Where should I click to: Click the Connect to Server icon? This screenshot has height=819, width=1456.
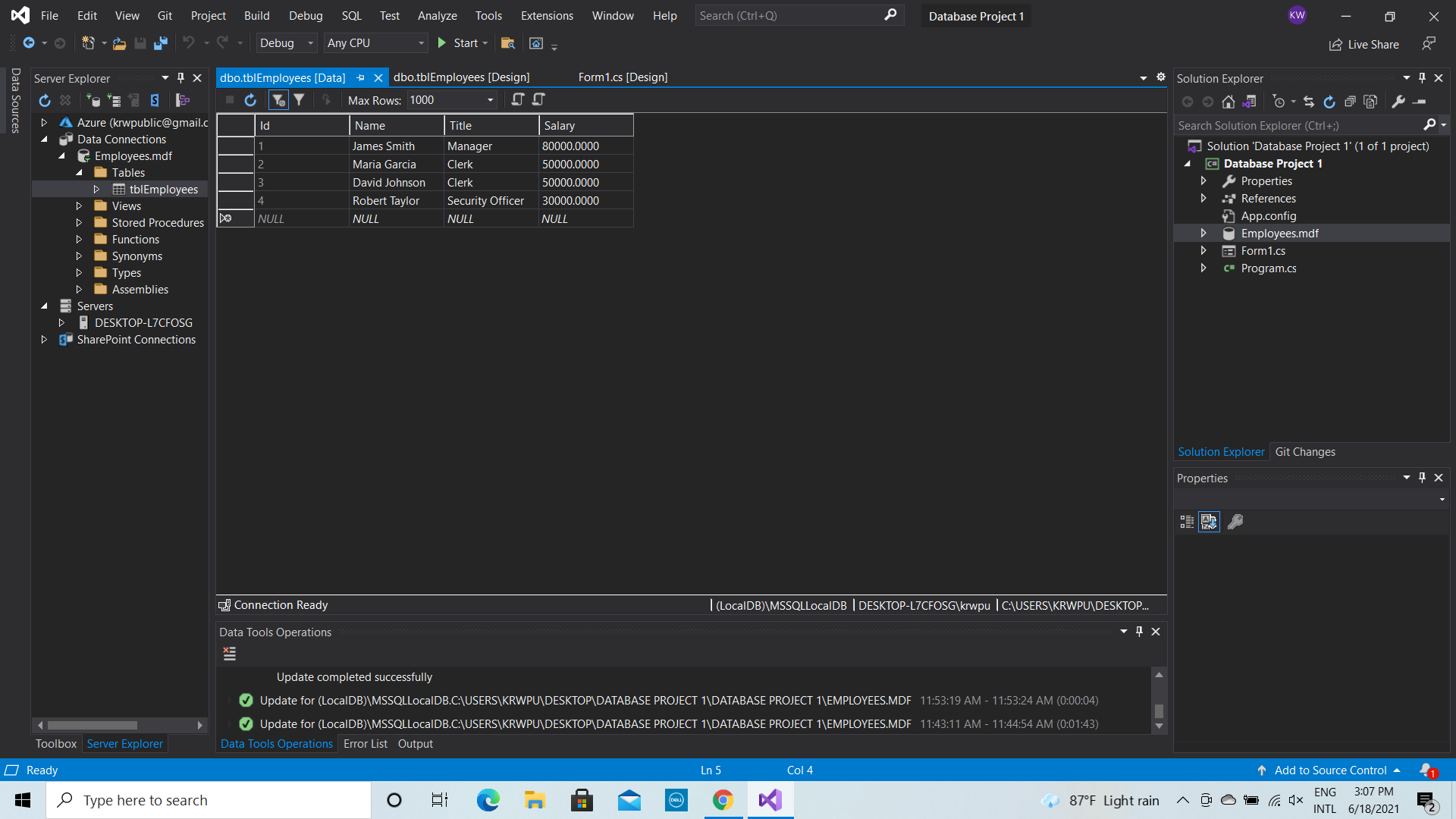tap(114, 100)
